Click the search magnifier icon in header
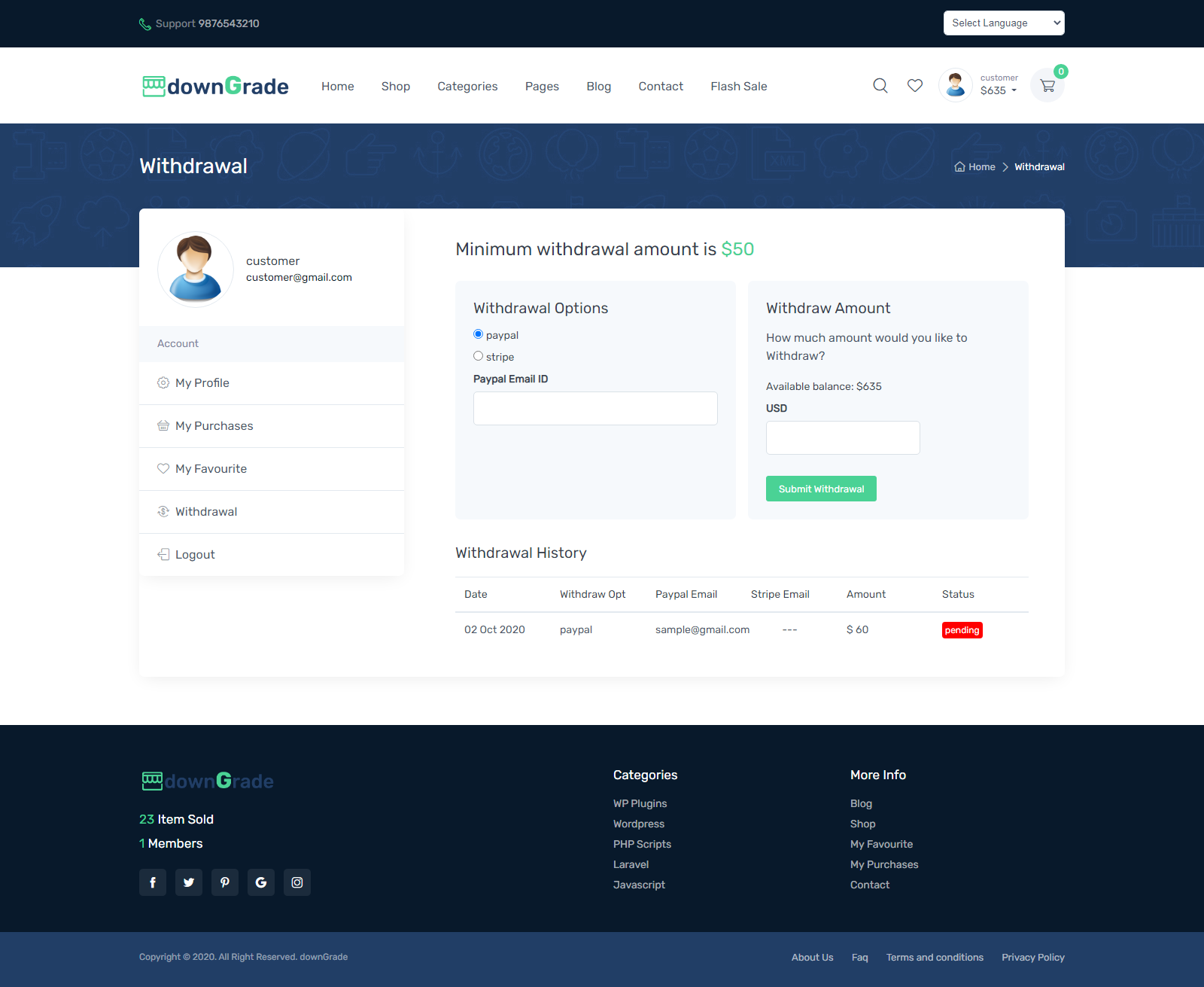 (x=880, y=86)
